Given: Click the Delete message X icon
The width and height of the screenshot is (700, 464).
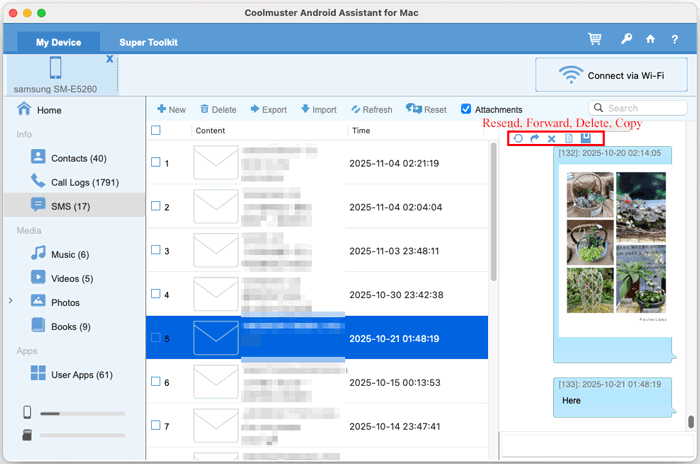Looking at the screenshot, I should click(x=551, y=139).
